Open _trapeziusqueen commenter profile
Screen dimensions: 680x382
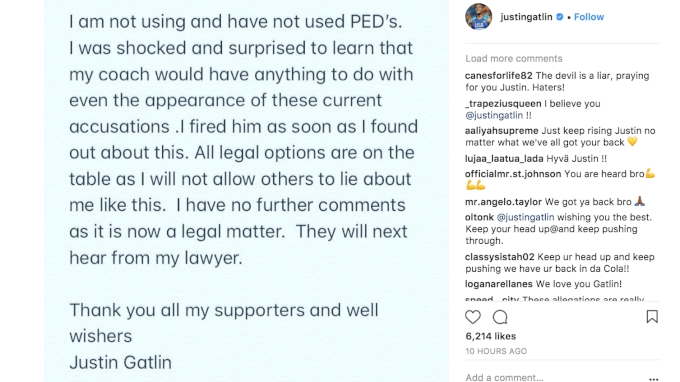pyautogui.click(x=503, y=104)
